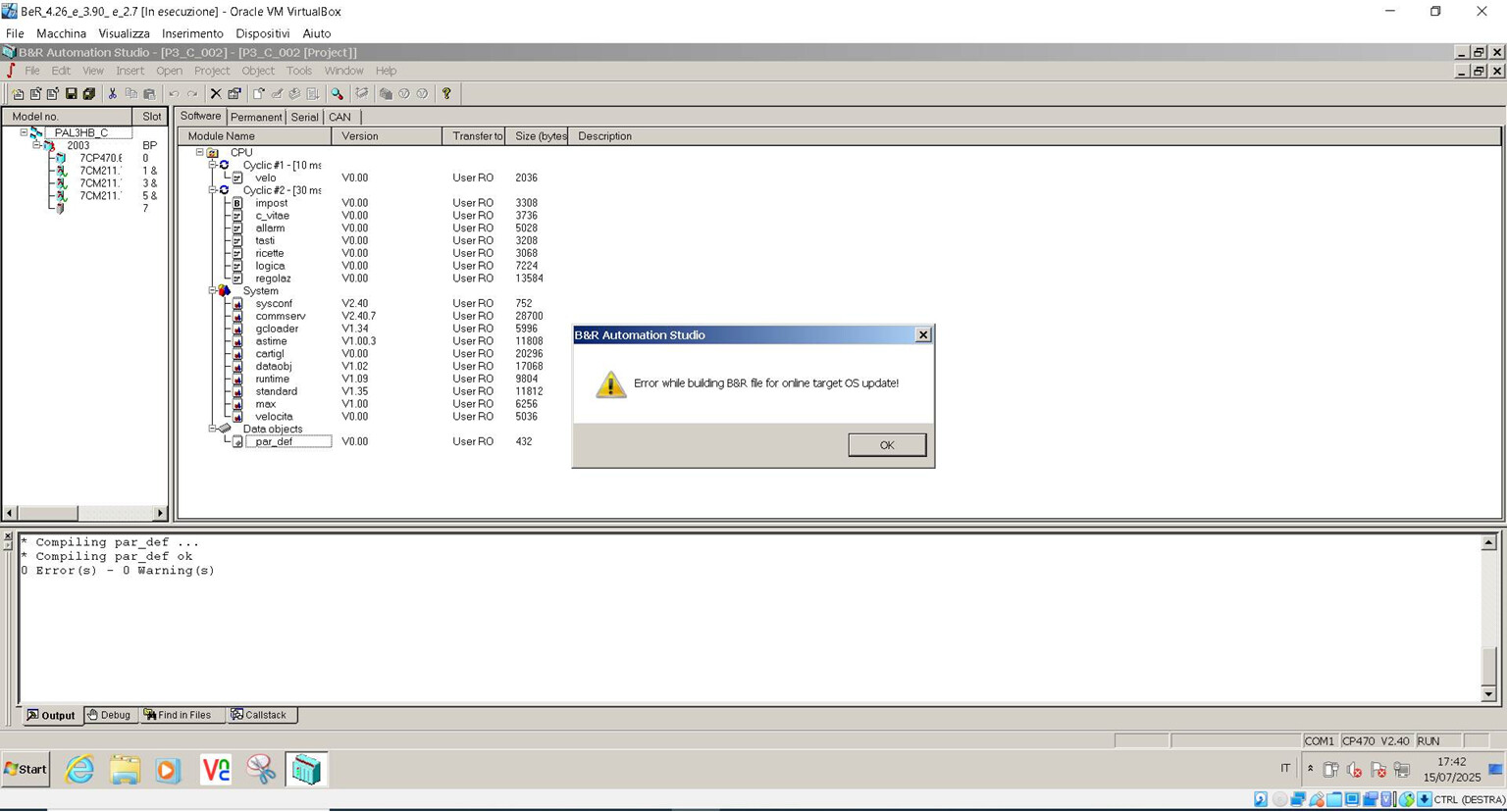Click the CPU folder icon in module tree

(x=213, y=153)
